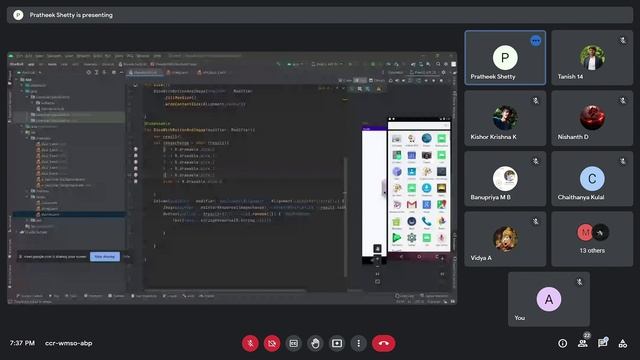Click the 7:37 PM clock text
The height and width of the screenshot is (360, 640).
click(x=22, y=343)
